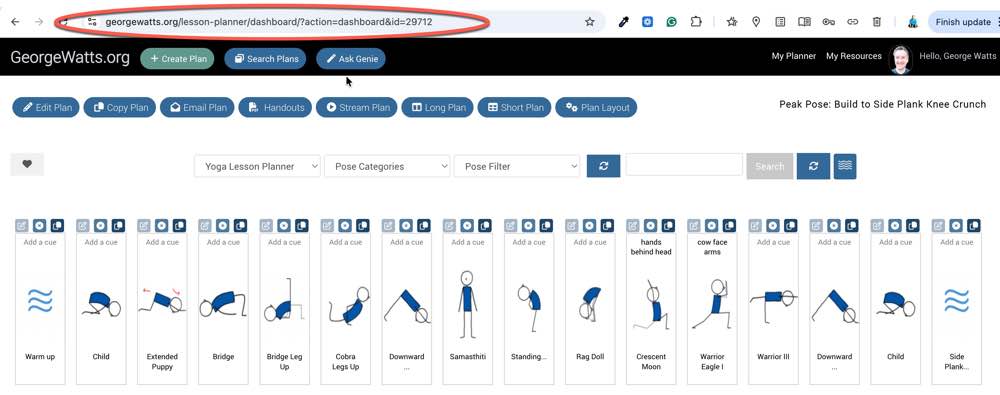
Task: Click the 'hands behind head' cue text
Action: click(651, 247)
